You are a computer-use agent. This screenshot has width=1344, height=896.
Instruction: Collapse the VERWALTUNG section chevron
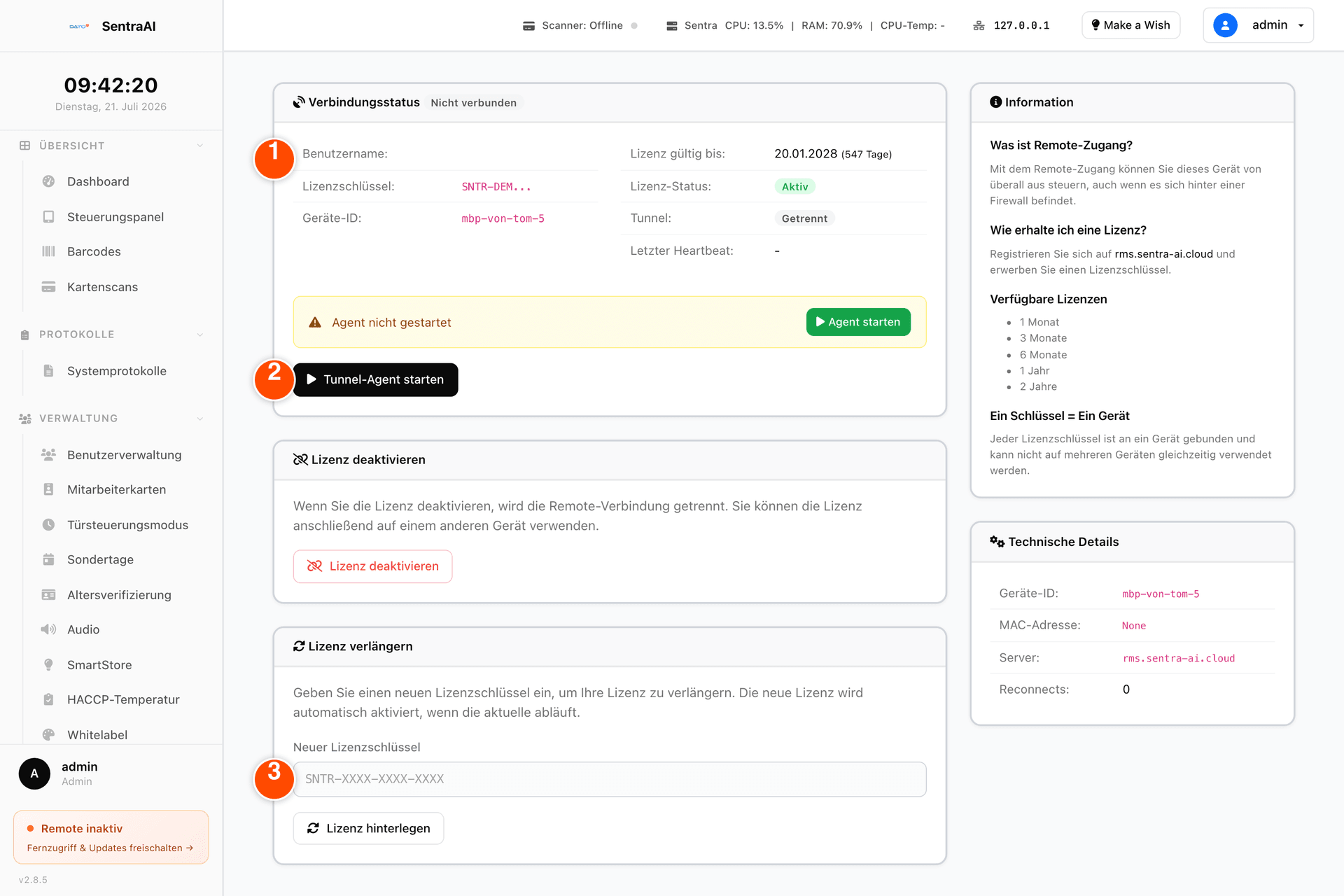pos(200,419)
